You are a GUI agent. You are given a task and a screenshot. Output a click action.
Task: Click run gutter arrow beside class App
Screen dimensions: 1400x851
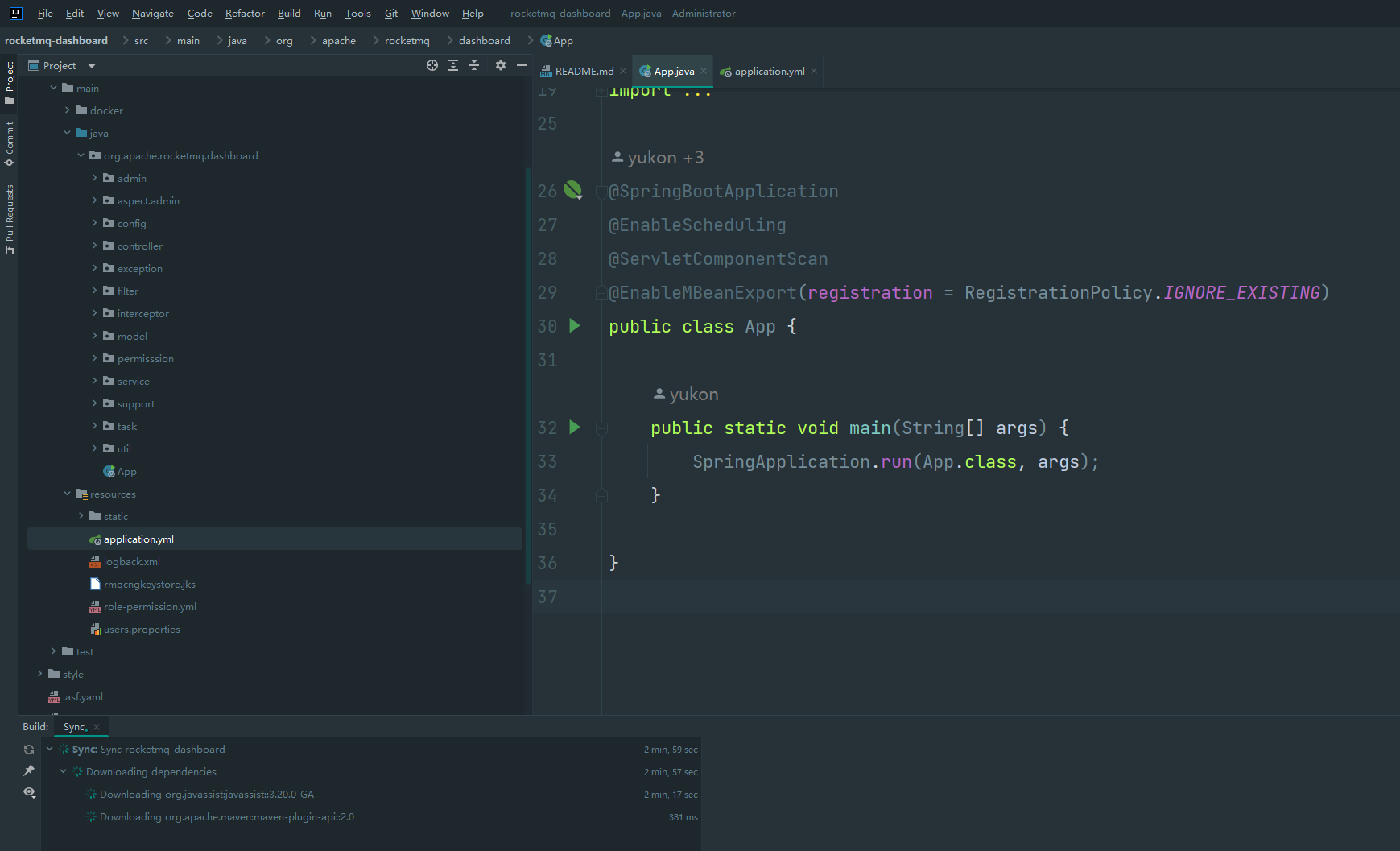coord(575,326)
